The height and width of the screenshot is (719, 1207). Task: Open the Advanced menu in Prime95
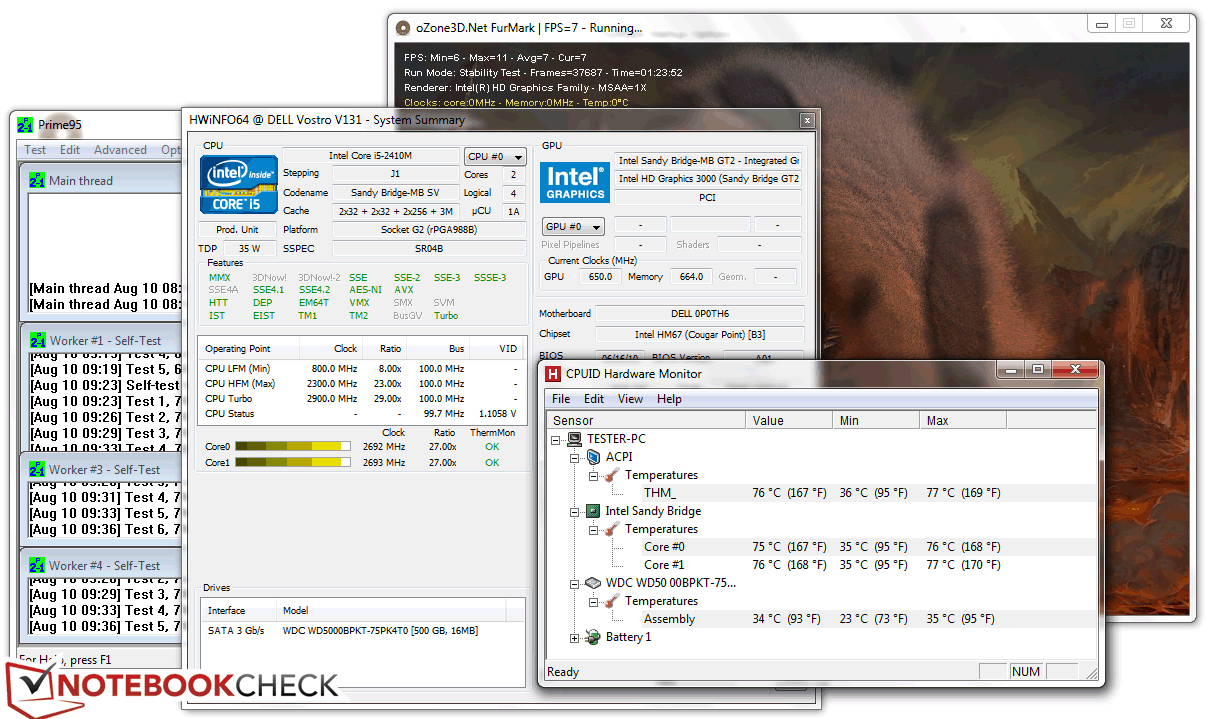point(120,150)
